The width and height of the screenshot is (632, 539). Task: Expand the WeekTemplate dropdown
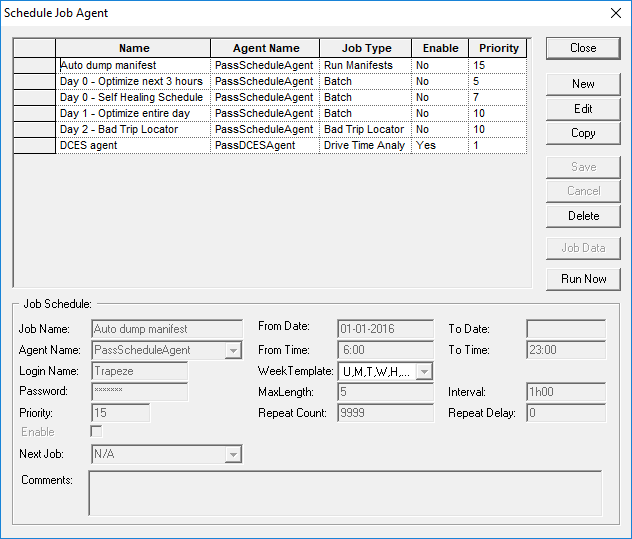click(x=424, y=371)
